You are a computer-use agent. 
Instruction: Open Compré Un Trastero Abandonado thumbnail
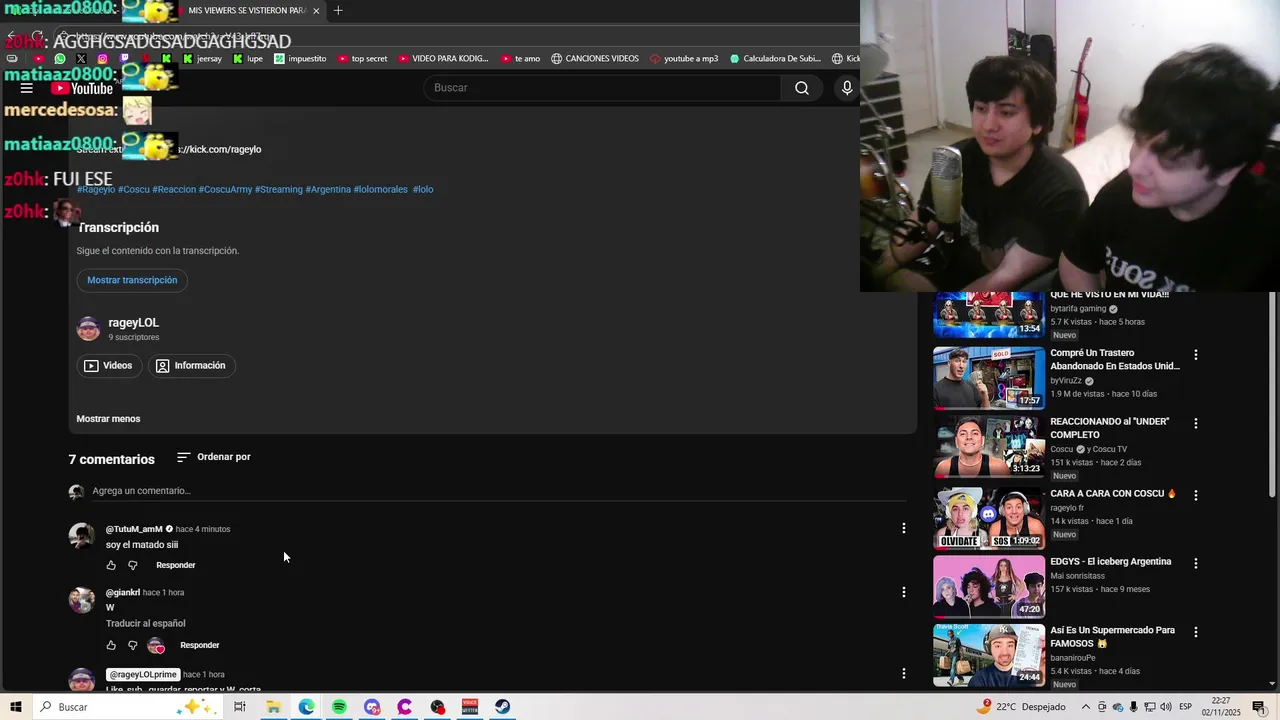988,378
